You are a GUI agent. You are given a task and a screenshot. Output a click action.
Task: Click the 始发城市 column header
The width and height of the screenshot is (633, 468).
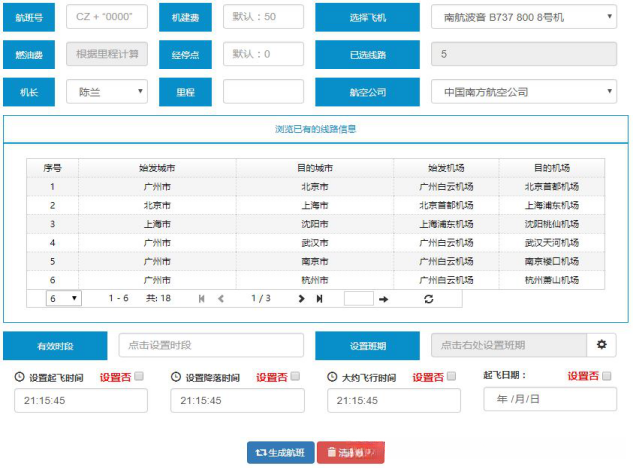tap(157, 168)
